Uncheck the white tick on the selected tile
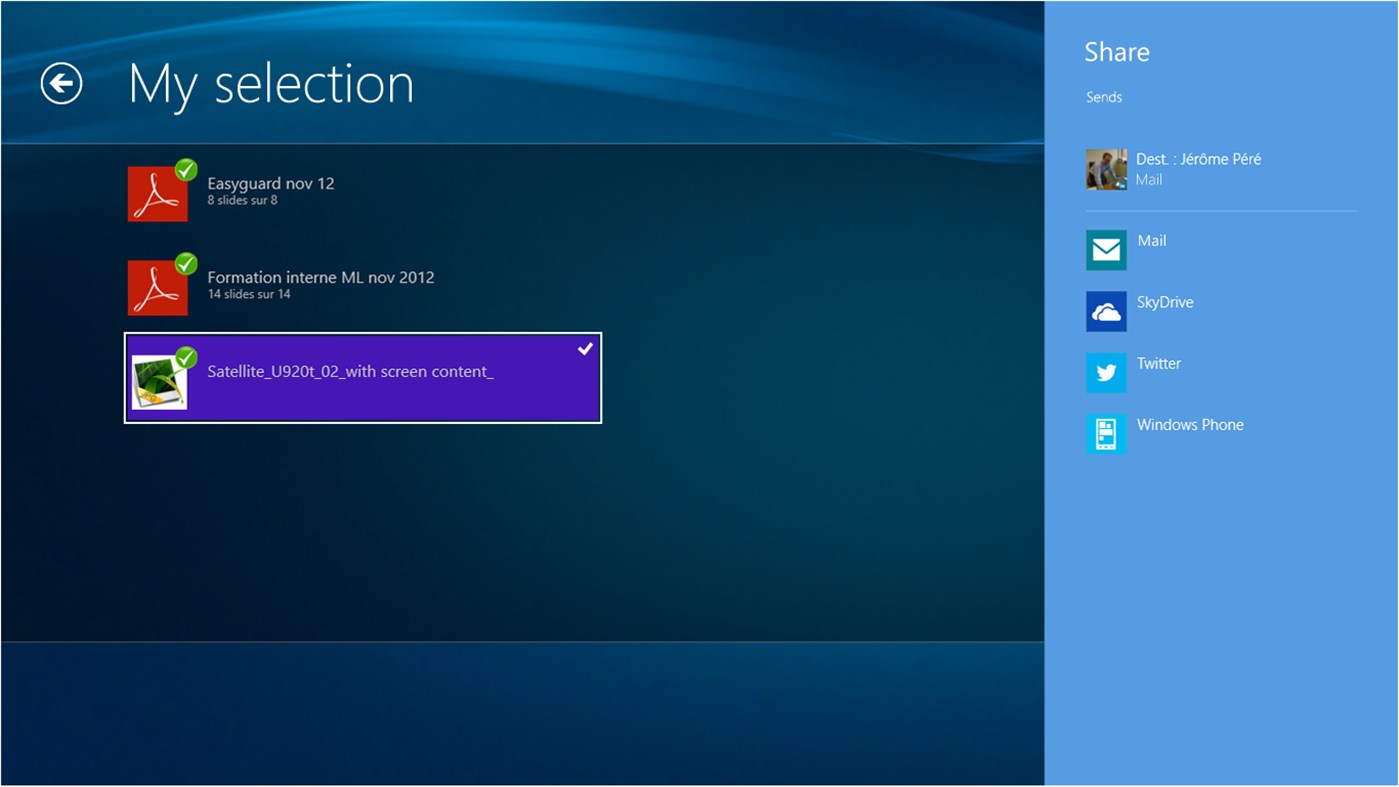The height and width of the screenshot is (787, 1399). (x=585, y=349)
